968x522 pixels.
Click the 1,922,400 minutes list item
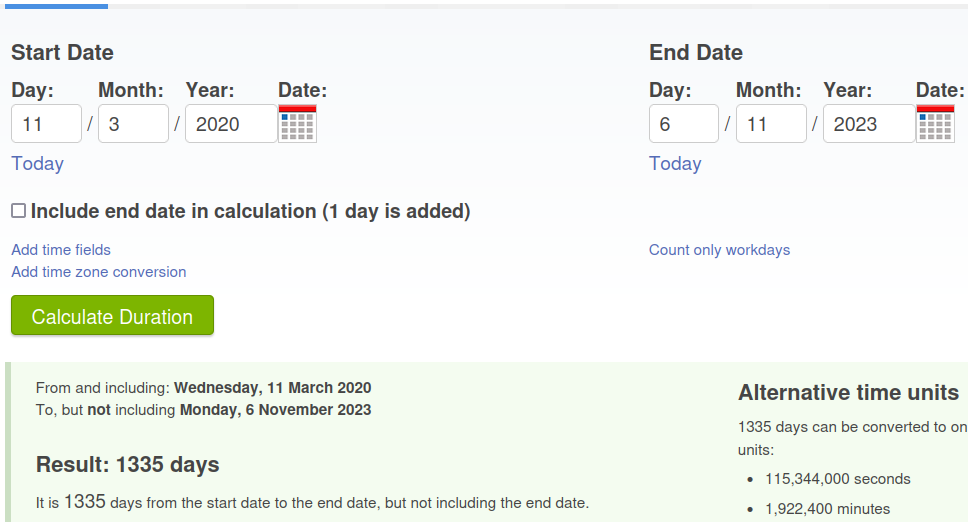(827, 509)
